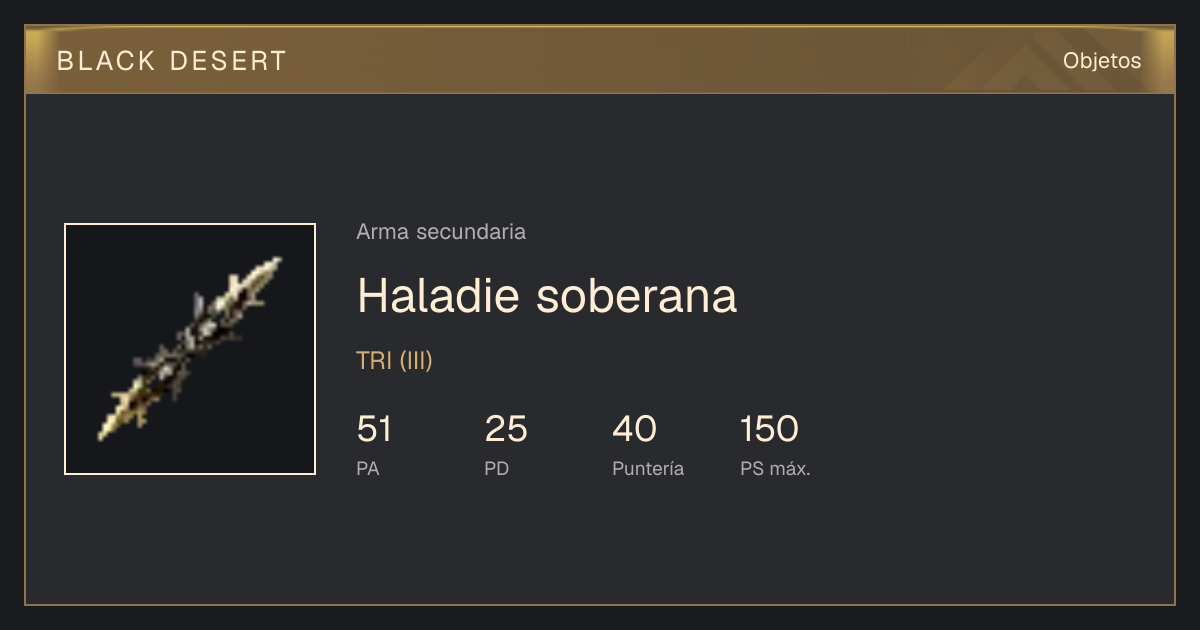Click the Puntería value 40
The image size is (1200, 630).
634,429
